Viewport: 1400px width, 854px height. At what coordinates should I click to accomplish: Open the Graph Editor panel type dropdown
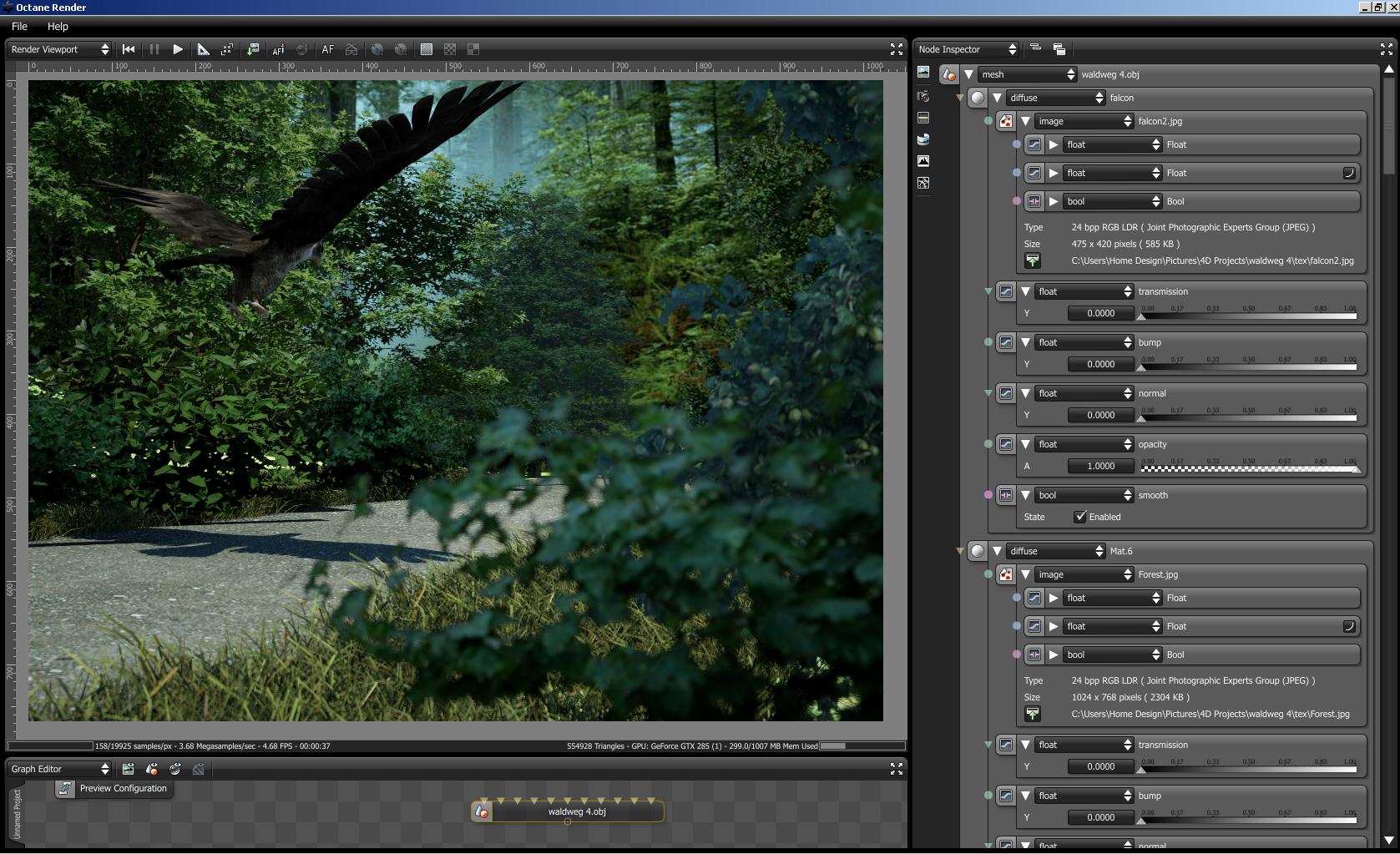(59, 769)
